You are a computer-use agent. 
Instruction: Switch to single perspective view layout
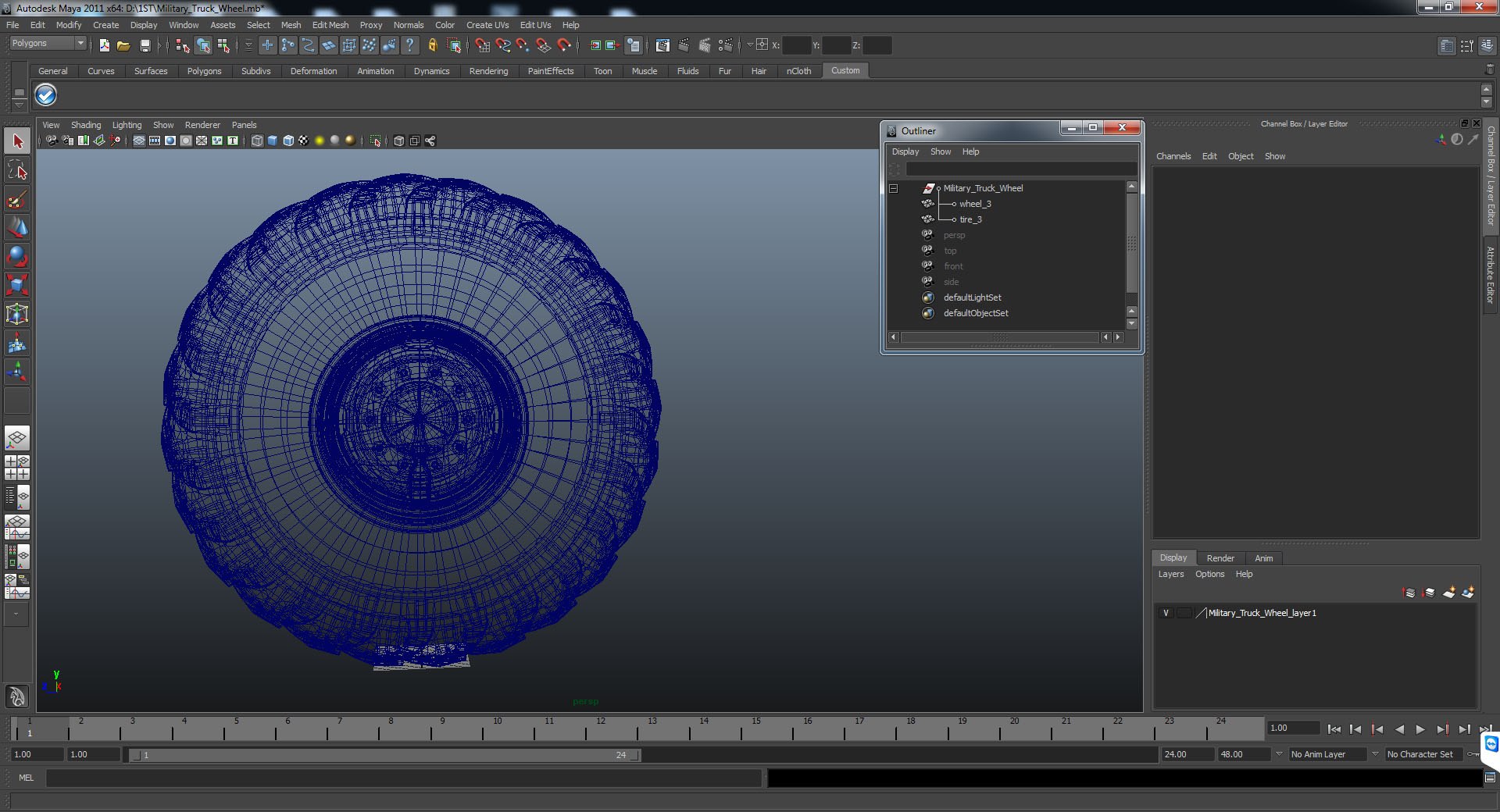[17, 438]
